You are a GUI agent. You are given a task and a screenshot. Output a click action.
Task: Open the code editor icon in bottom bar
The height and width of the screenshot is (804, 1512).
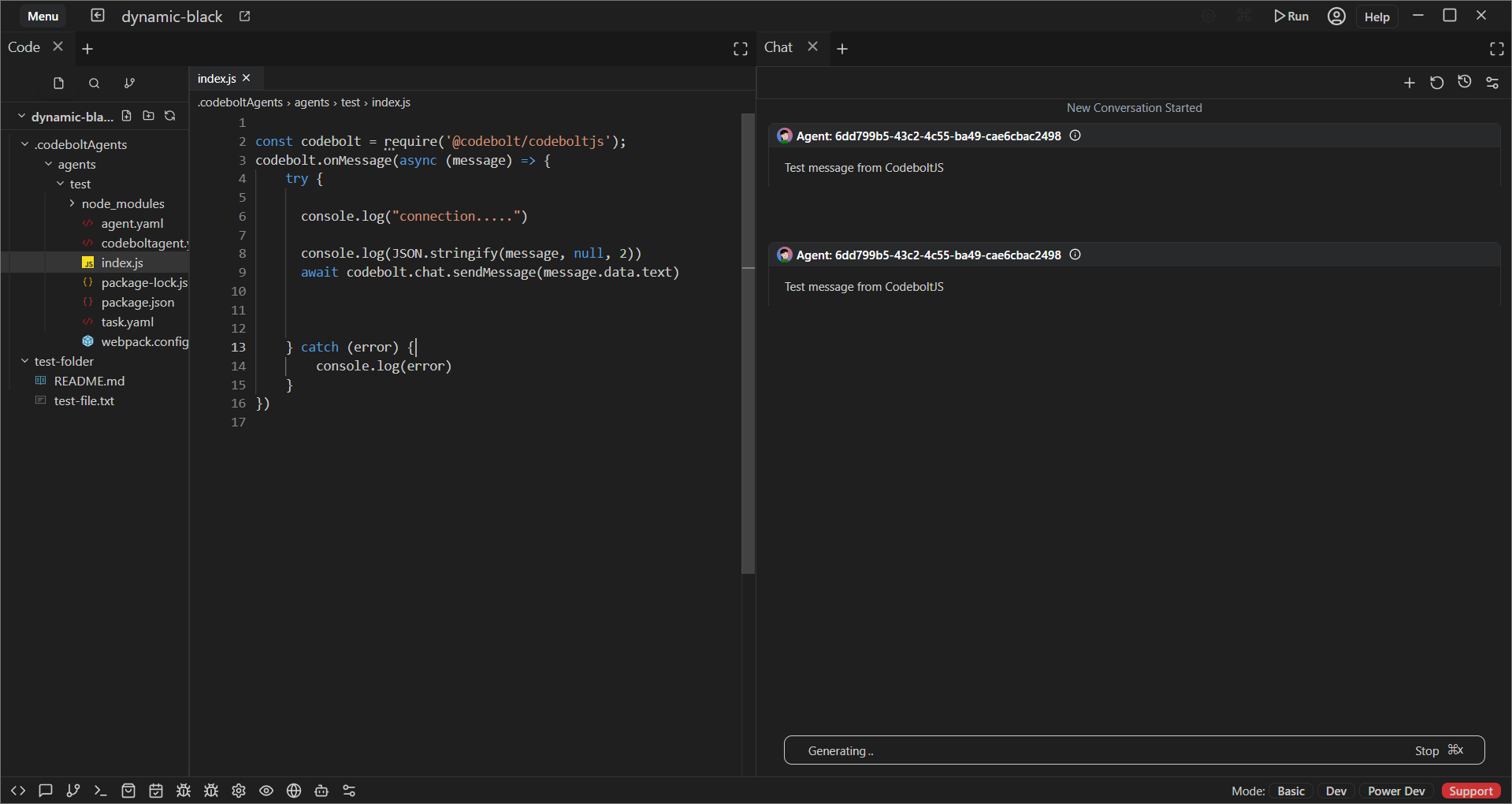18,791
